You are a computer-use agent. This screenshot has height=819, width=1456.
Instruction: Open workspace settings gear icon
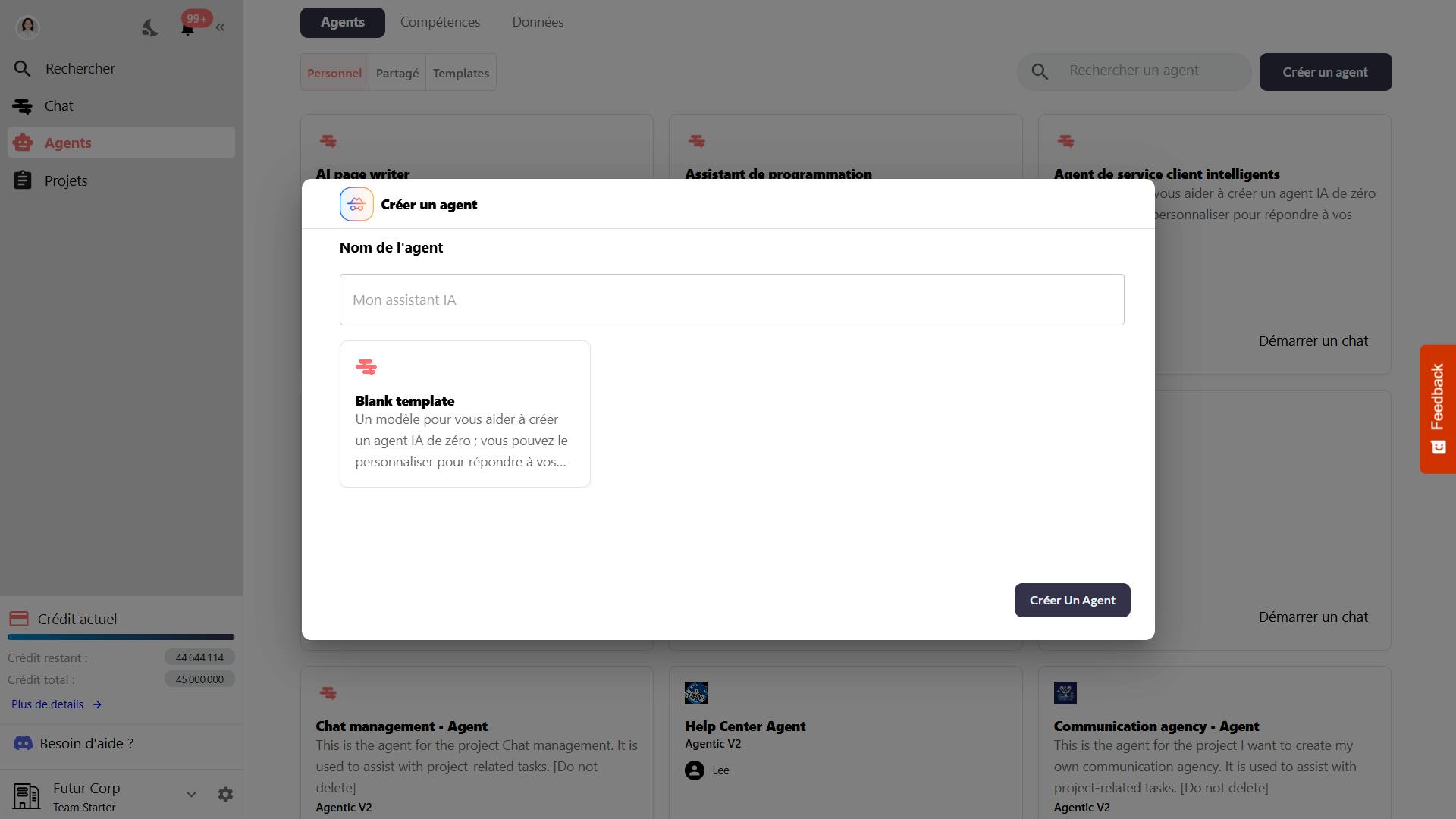coord(225,794)
